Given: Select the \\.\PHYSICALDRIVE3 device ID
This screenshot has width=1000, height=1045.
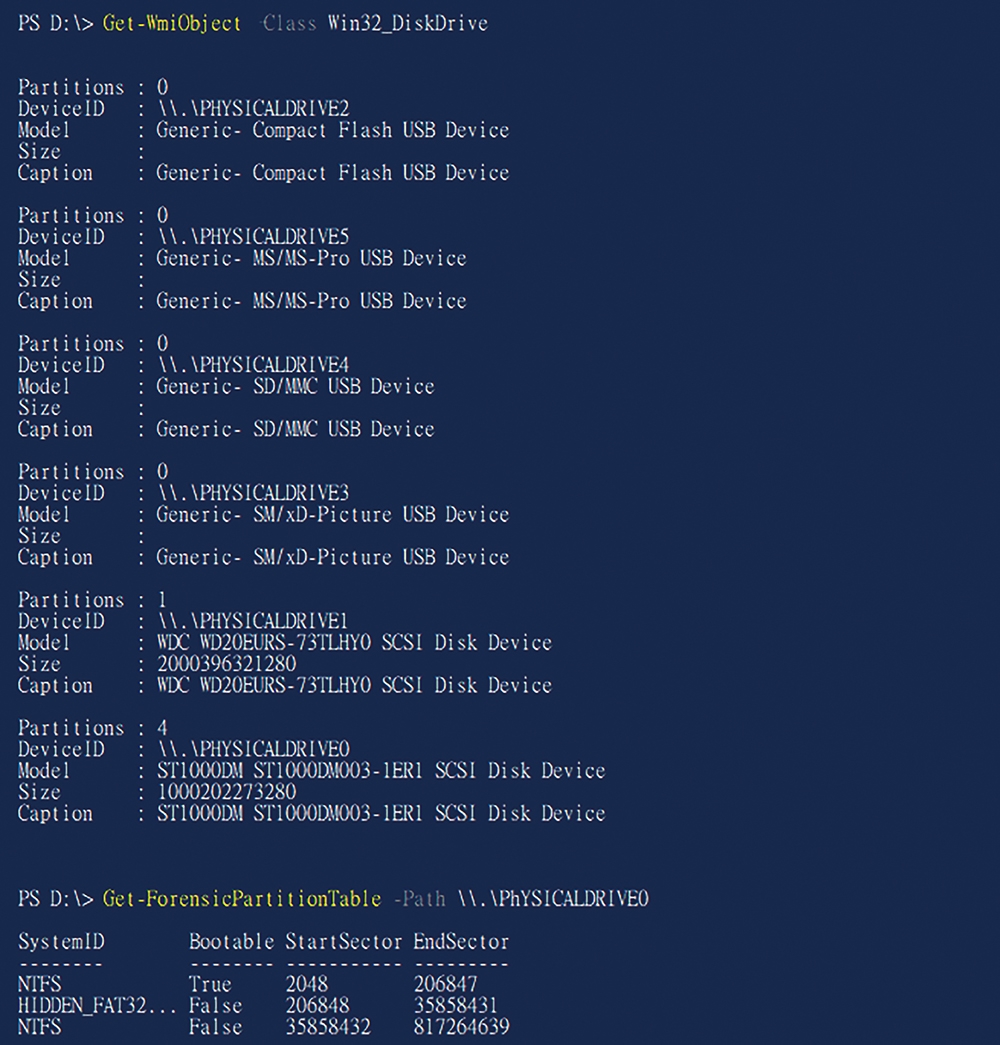Looking at the screenshot, I should 253,492.
